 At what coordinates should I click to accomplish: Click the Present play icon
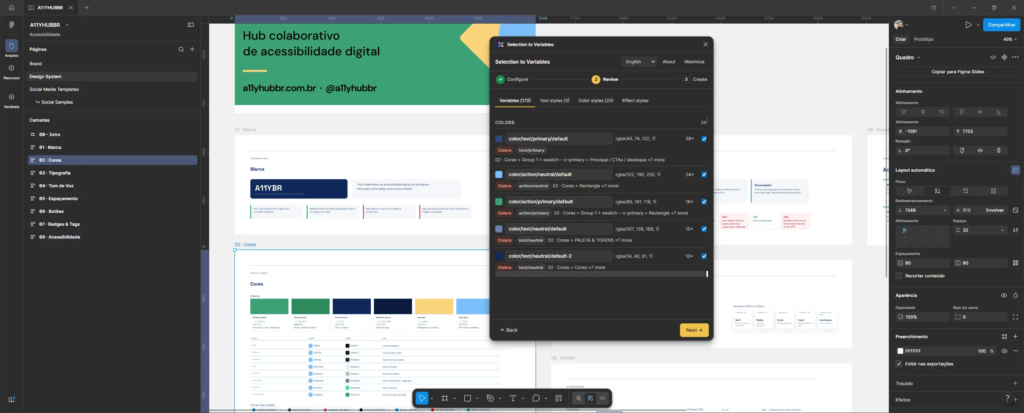click(x=968, y=25)
